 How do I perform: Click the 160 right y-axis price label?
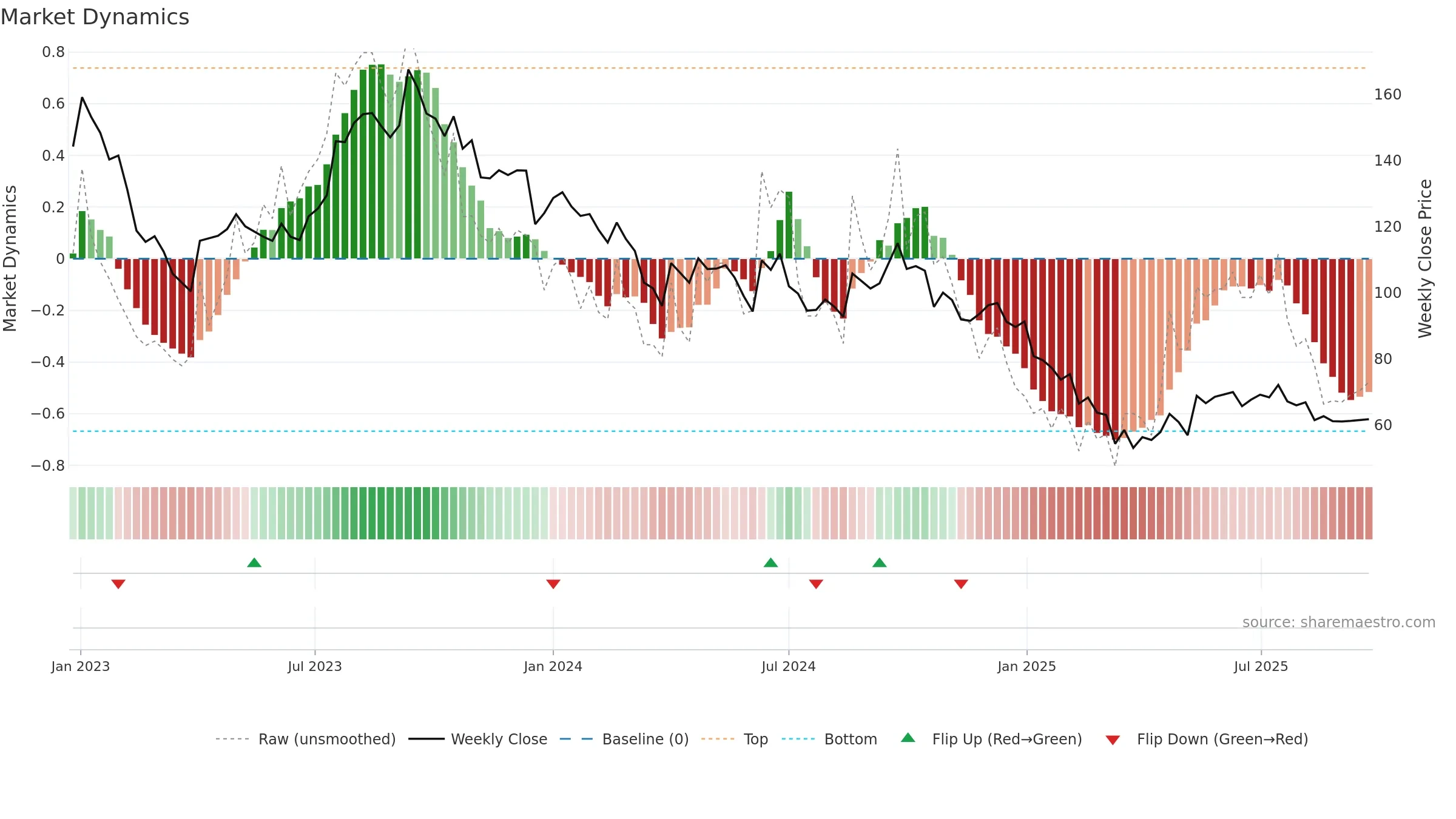point(1388,95)
